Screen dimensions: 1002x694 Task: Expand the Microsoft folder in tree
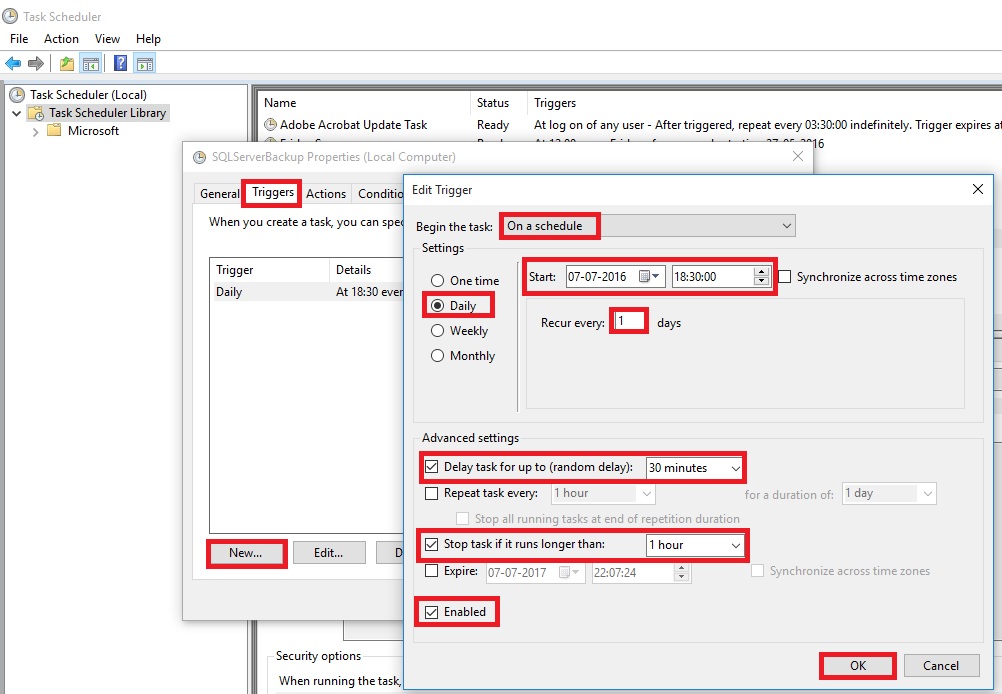(x=36, y=131)
